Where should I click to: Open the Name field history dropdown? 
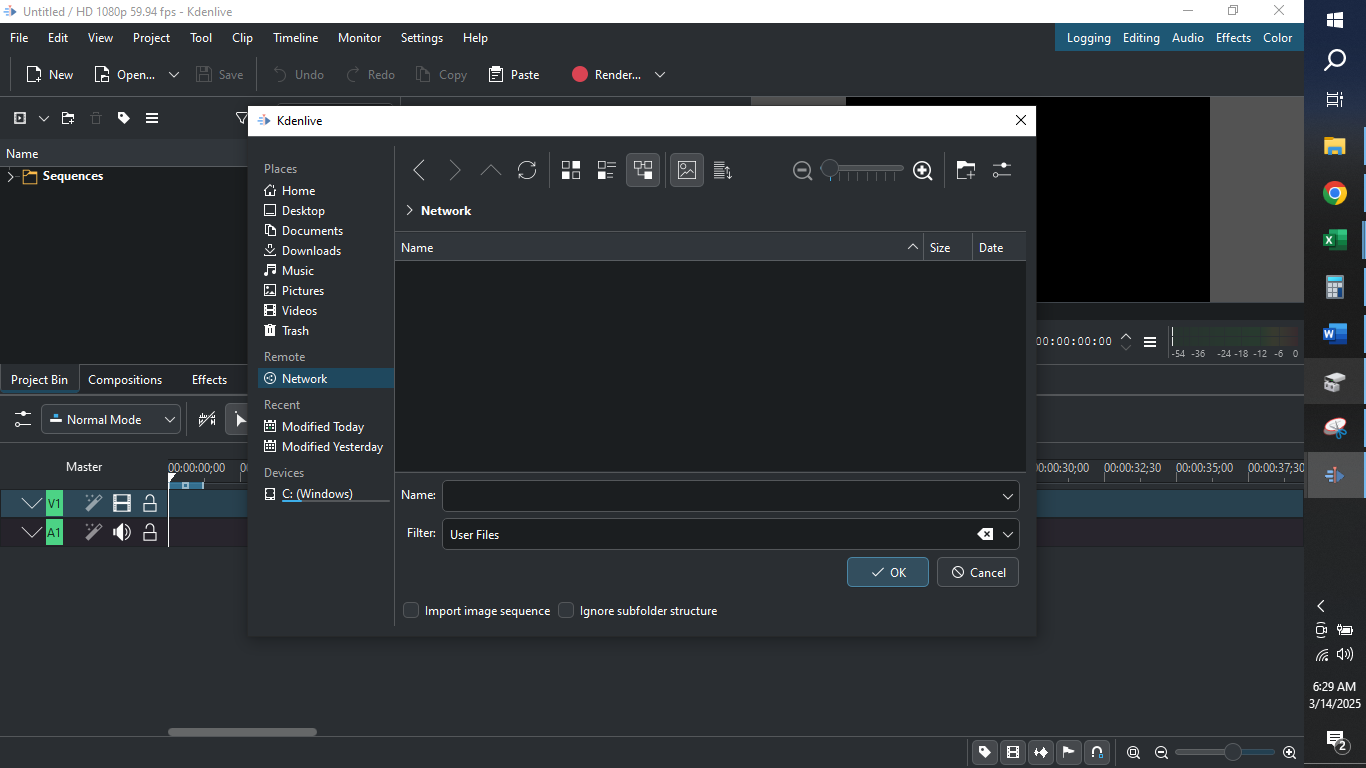1007,496
